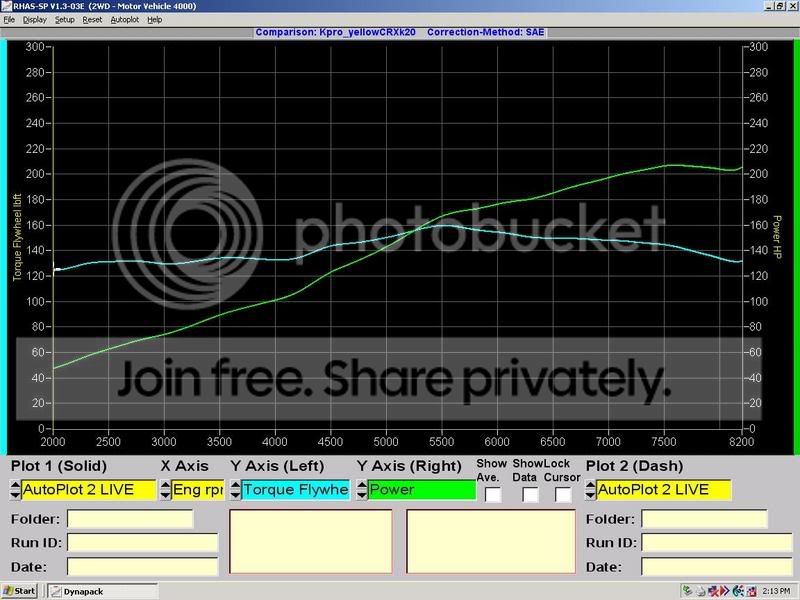This screenshot has height=600, width=800.
Task: Click the Plot 2 Run ID input field
Action: [x=716, y=542]
